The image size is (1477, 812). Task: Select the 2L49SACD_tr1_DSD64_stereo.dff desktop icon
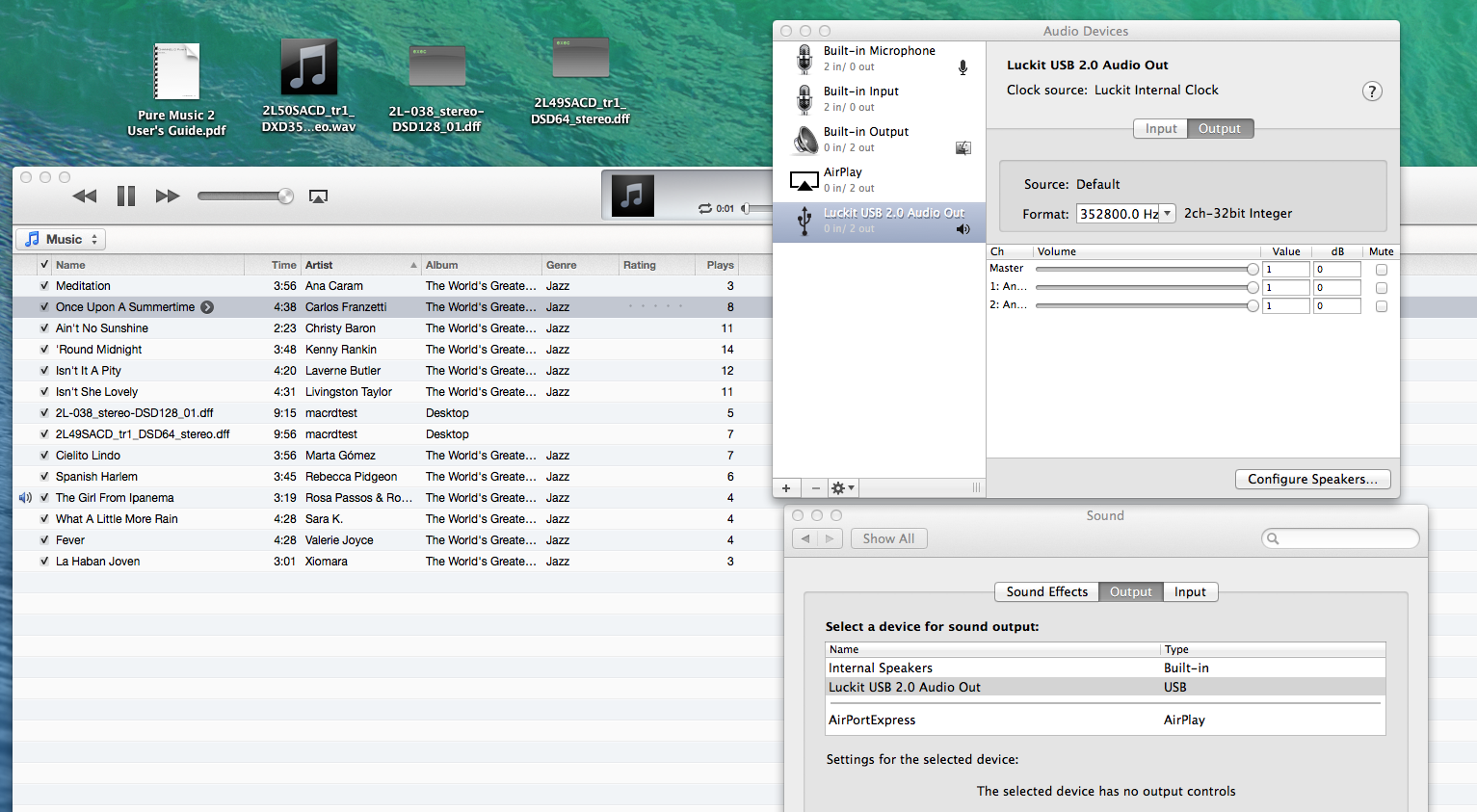580,82
